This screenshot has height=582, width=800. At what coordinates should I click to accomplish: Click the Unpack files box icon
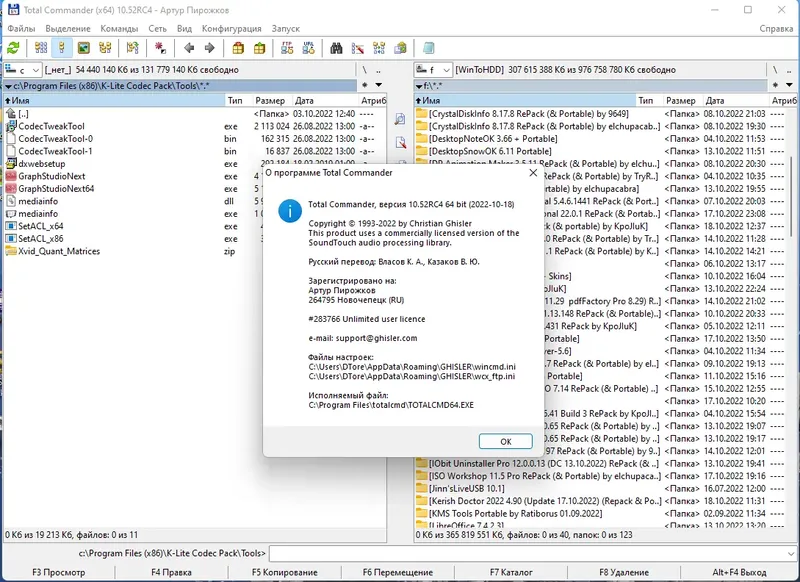(260, 48)
